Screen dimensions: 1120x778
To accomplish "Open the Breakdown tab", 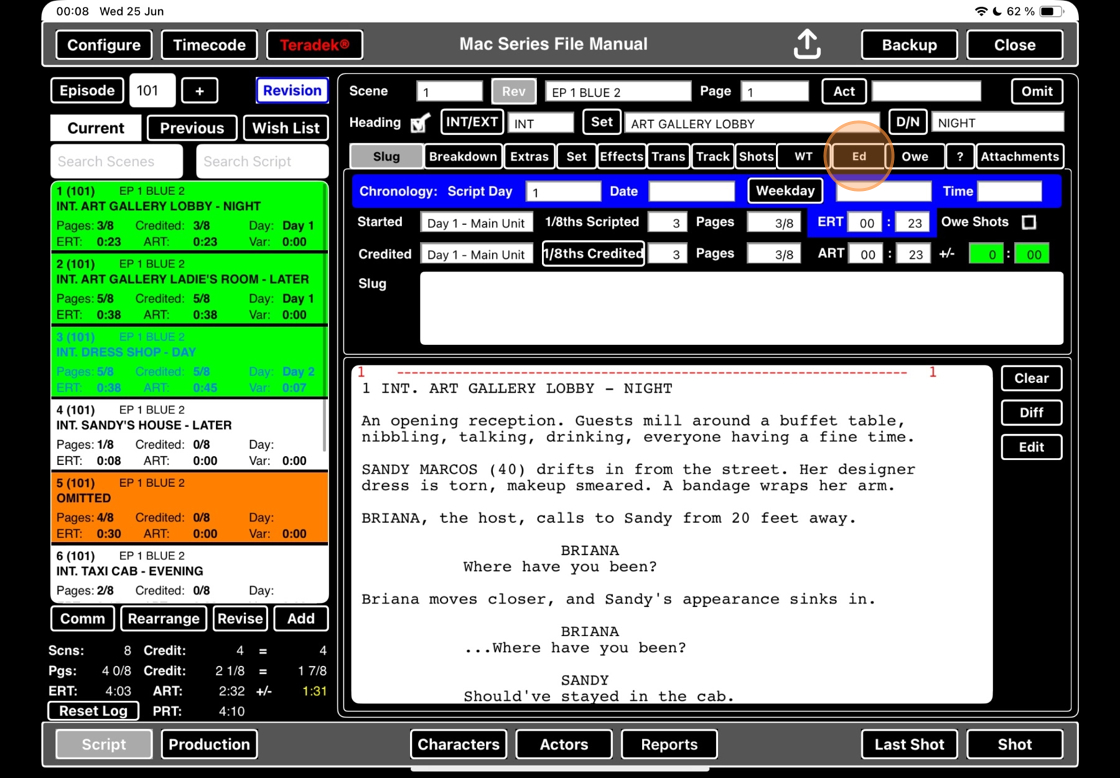I will click(x=463, y=156).
